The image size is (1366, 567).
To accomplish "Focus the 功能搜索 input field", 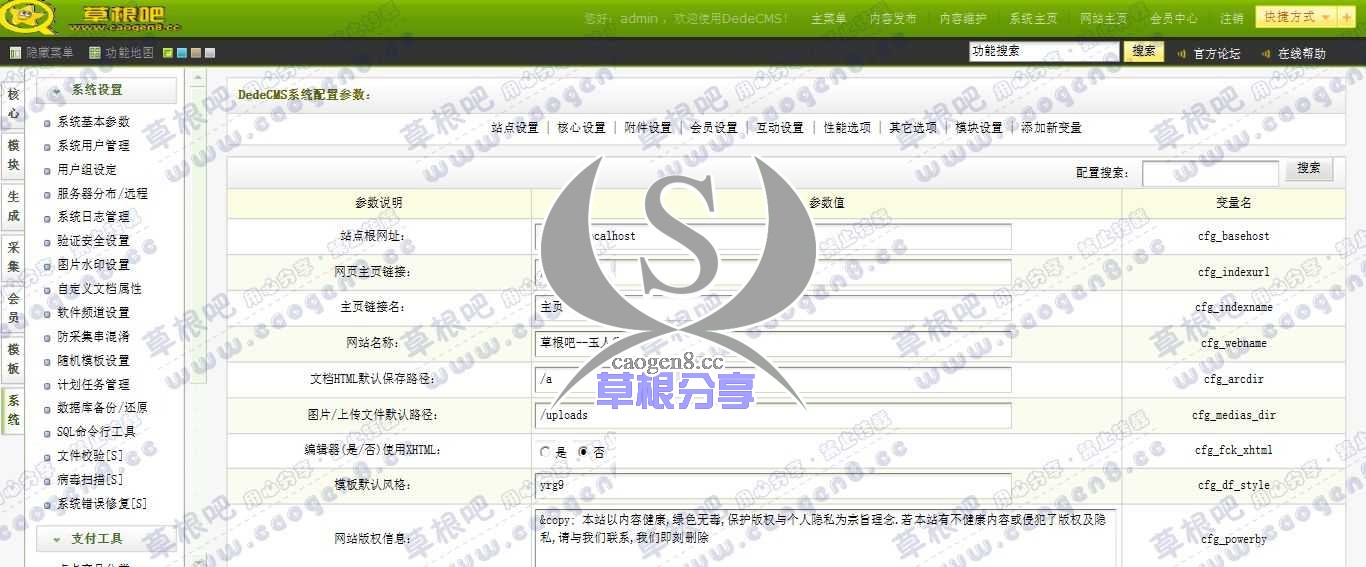I will (x=1044, y=51).
